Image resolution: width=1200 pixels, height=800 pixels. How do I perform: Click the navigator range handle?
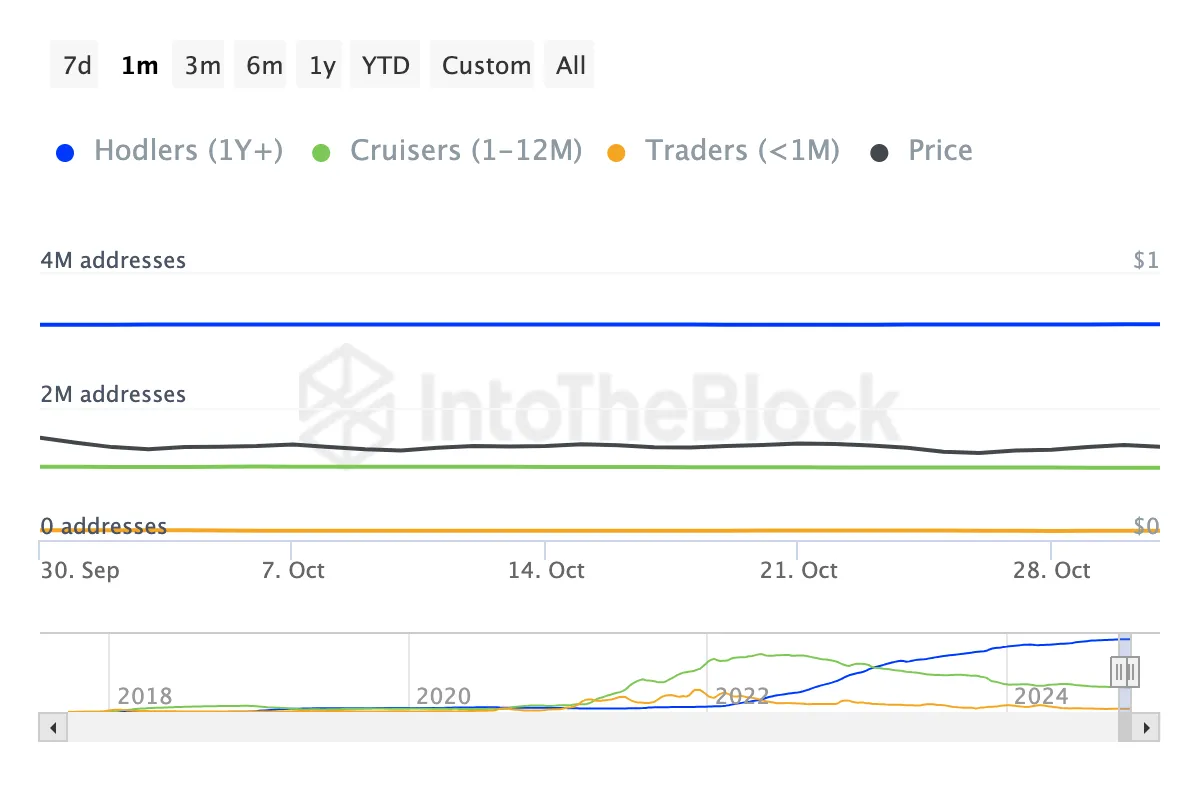(1125, 670)
